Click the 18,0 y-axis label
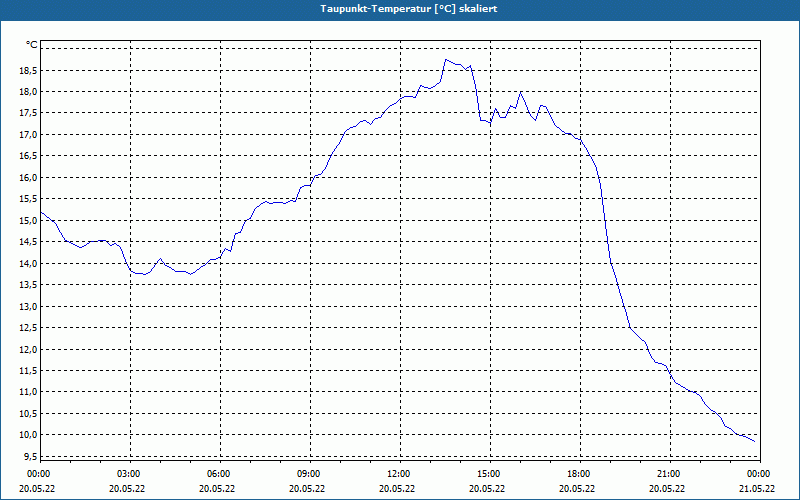Viewport: 800px width, 500px height. point(29,92)
